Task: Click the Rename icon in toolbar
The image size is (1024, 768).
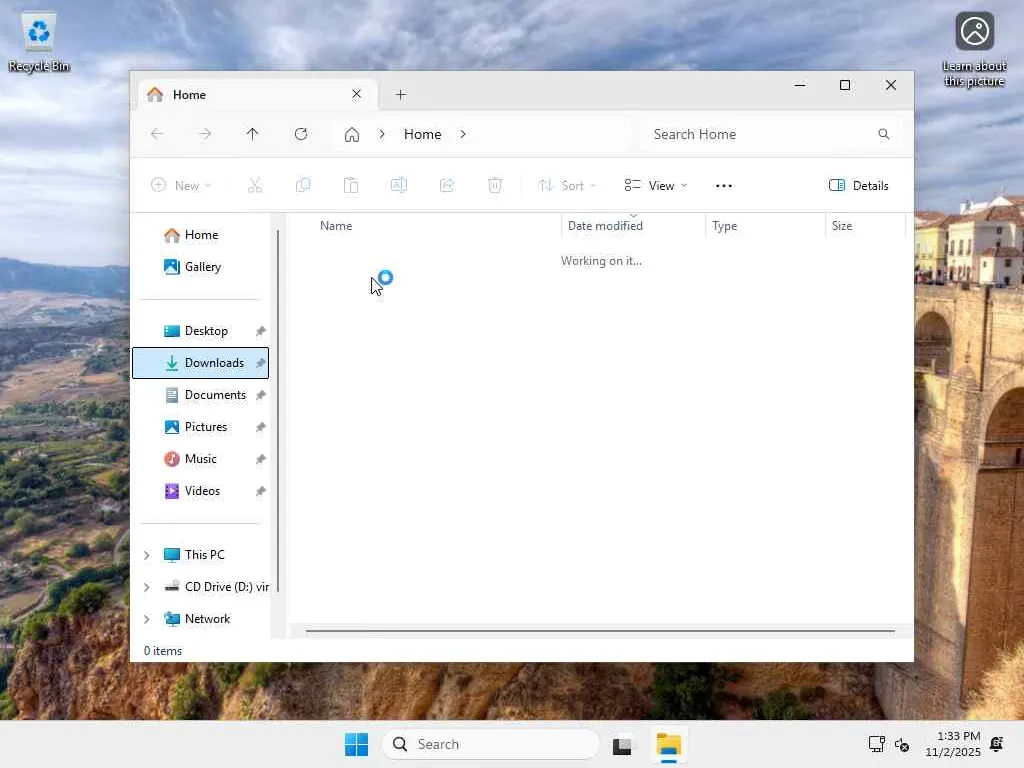Action: [x=399, y=185]
